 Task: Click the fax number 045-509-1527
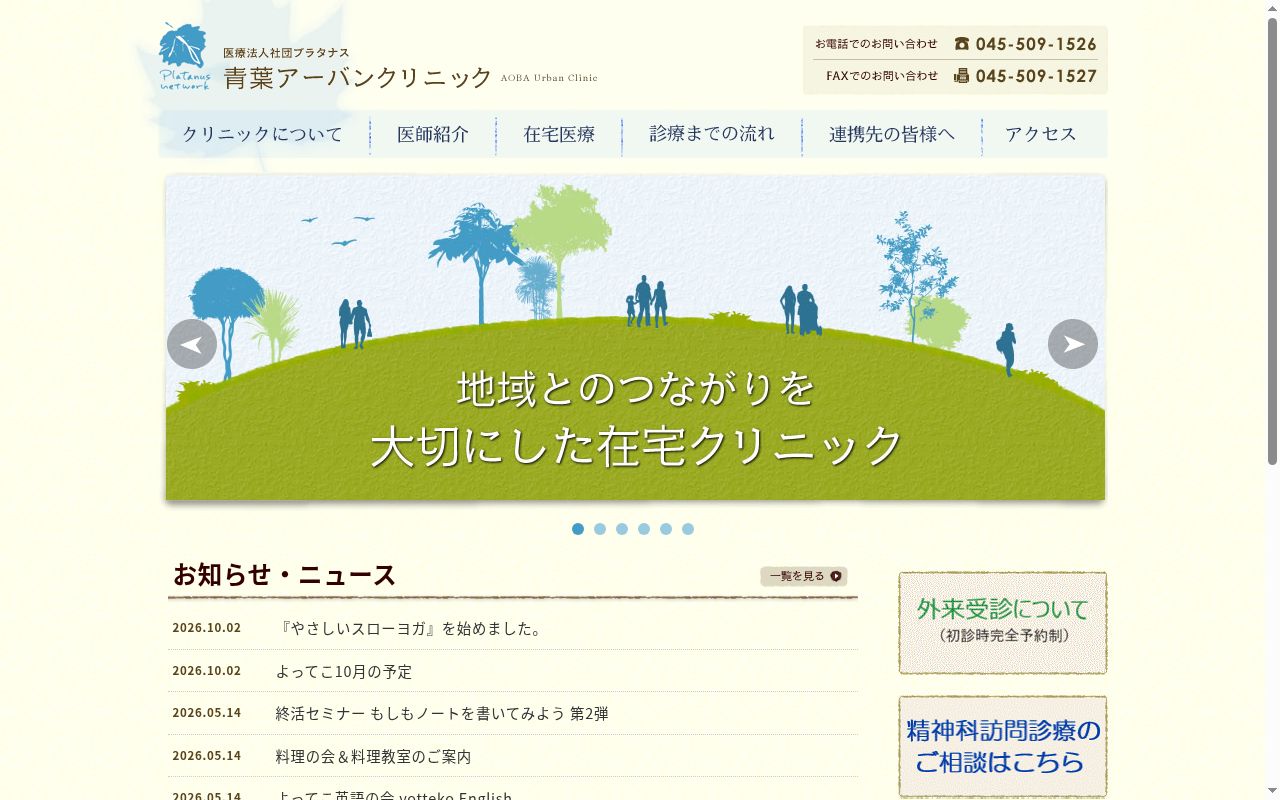(1036, 76)
